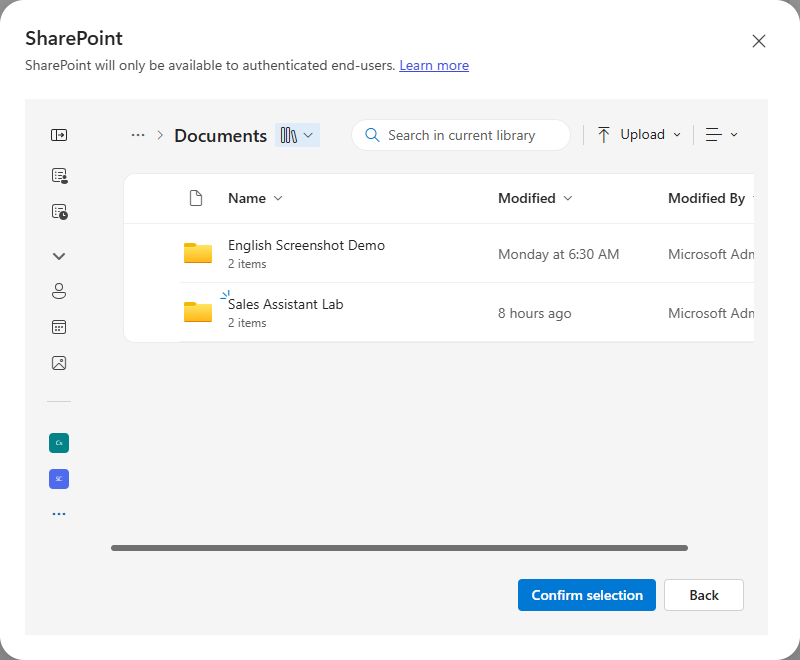Open Sales Assistant Lab folder

click(285, 304)
